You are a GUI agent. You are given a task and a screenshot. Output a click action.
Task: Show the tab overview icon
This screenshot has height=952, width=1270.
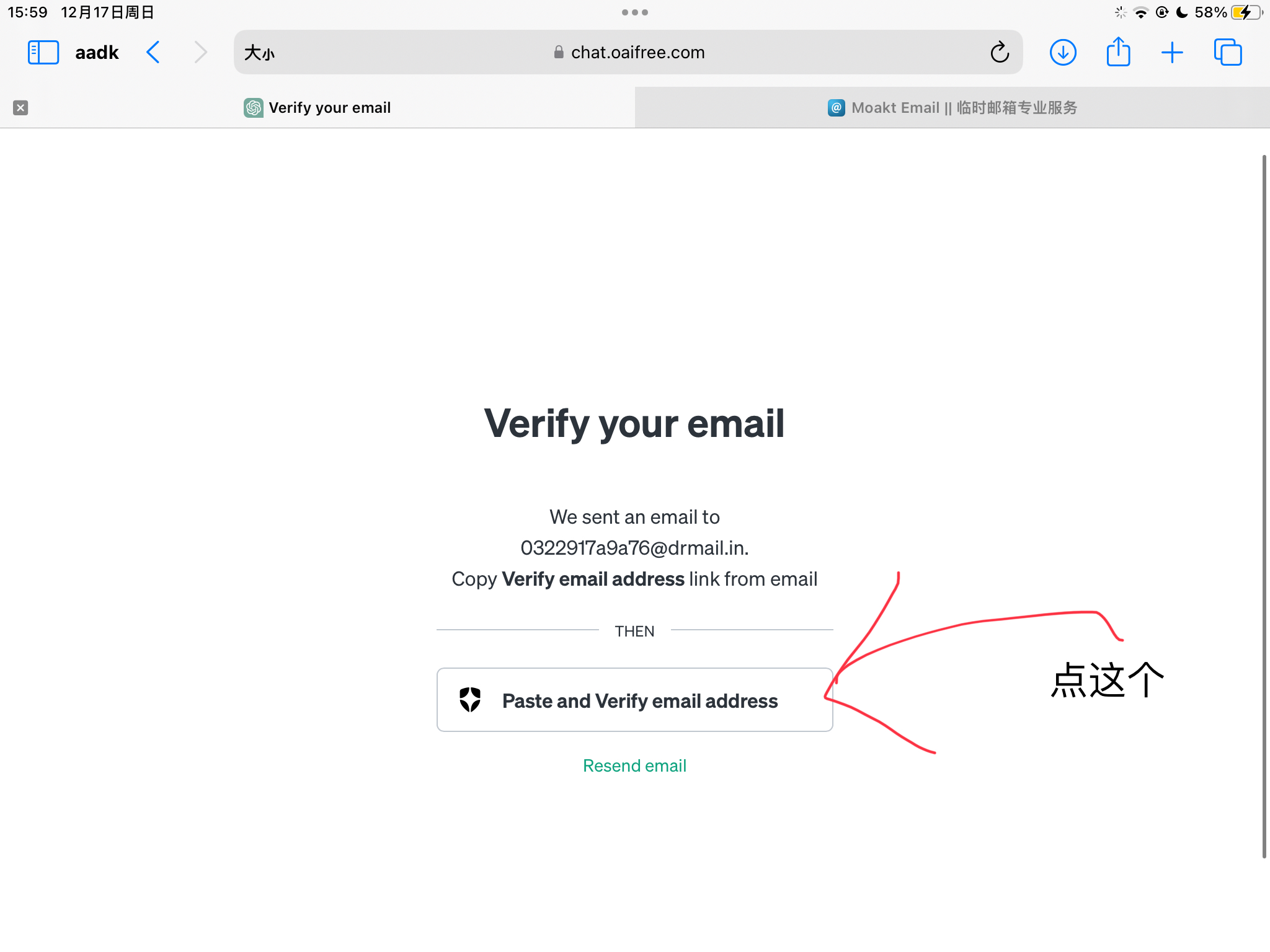coord(1228,53)
